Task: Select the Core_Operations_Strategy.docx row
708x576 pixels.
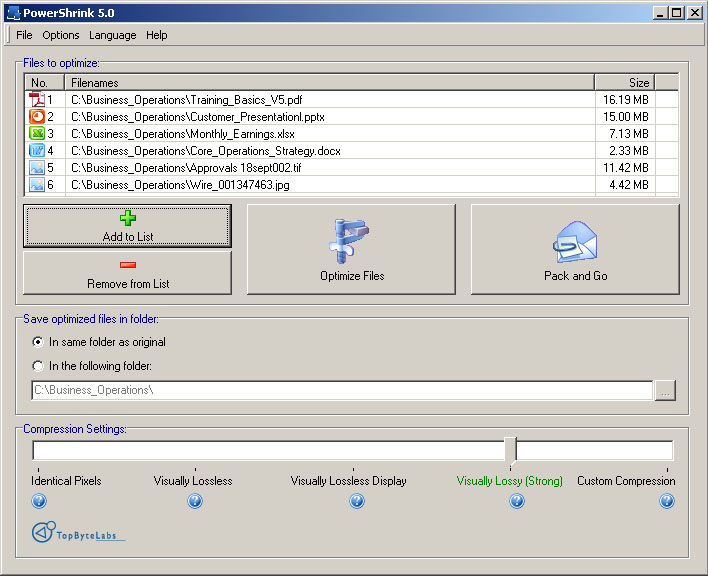Action: click(x=352, y=150)
